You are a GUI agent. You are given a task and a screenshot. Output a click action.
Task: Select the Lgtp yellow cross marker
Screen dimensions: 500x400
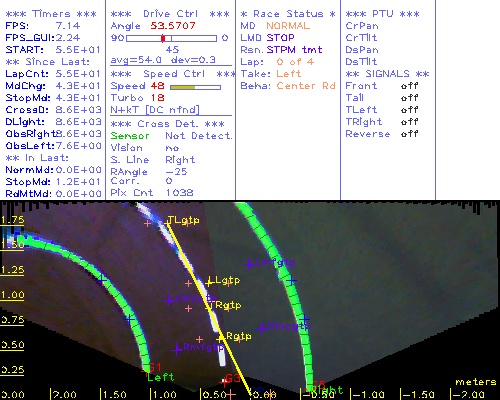tap(209, 283)
